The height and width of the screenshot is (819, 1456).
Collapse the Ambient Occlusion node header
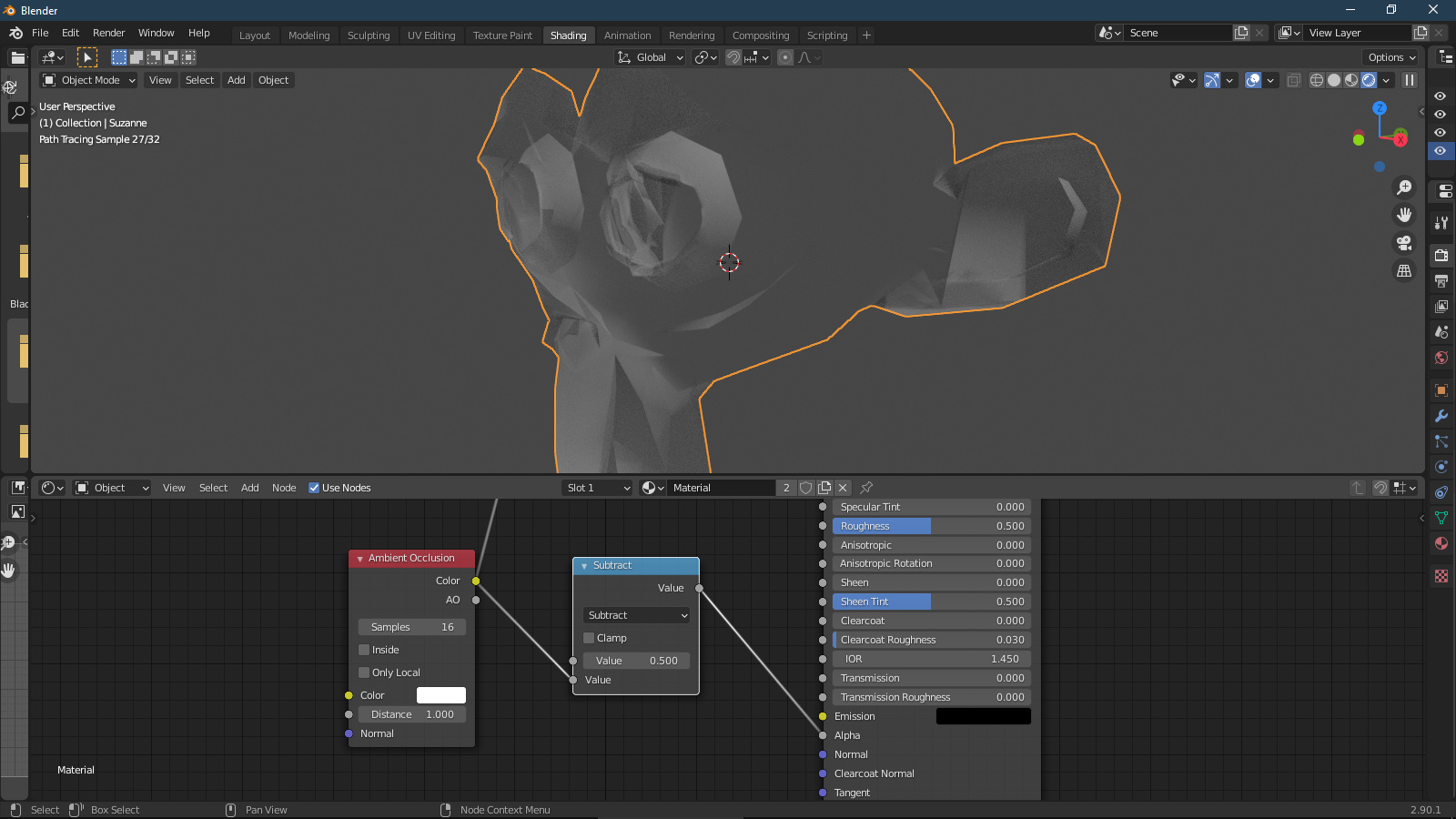pyautogui.click(x=359, y=558)
